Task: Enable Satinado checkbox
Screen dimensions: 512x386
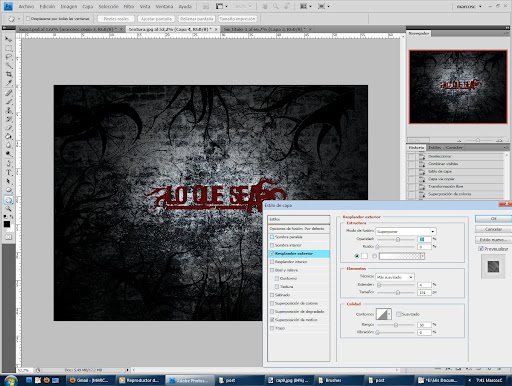Action: [x=272, y=295]
